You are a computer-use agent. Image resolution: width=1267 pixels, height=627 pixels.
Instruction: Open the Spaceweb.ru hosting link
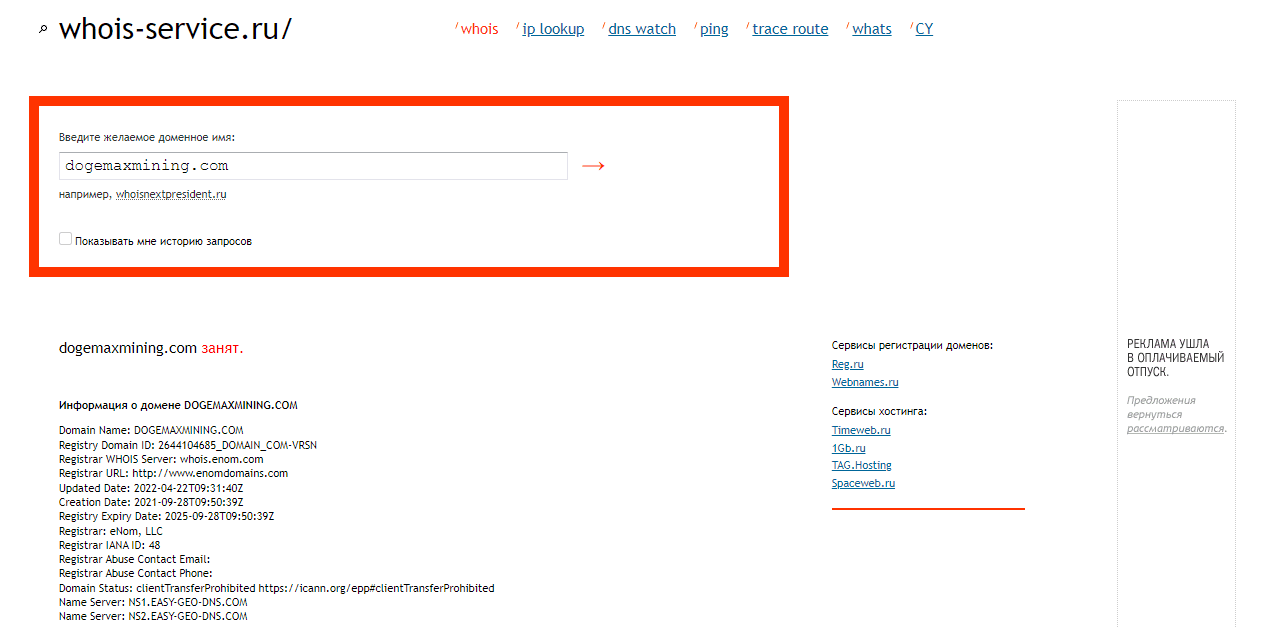click(x=863, y=484)
